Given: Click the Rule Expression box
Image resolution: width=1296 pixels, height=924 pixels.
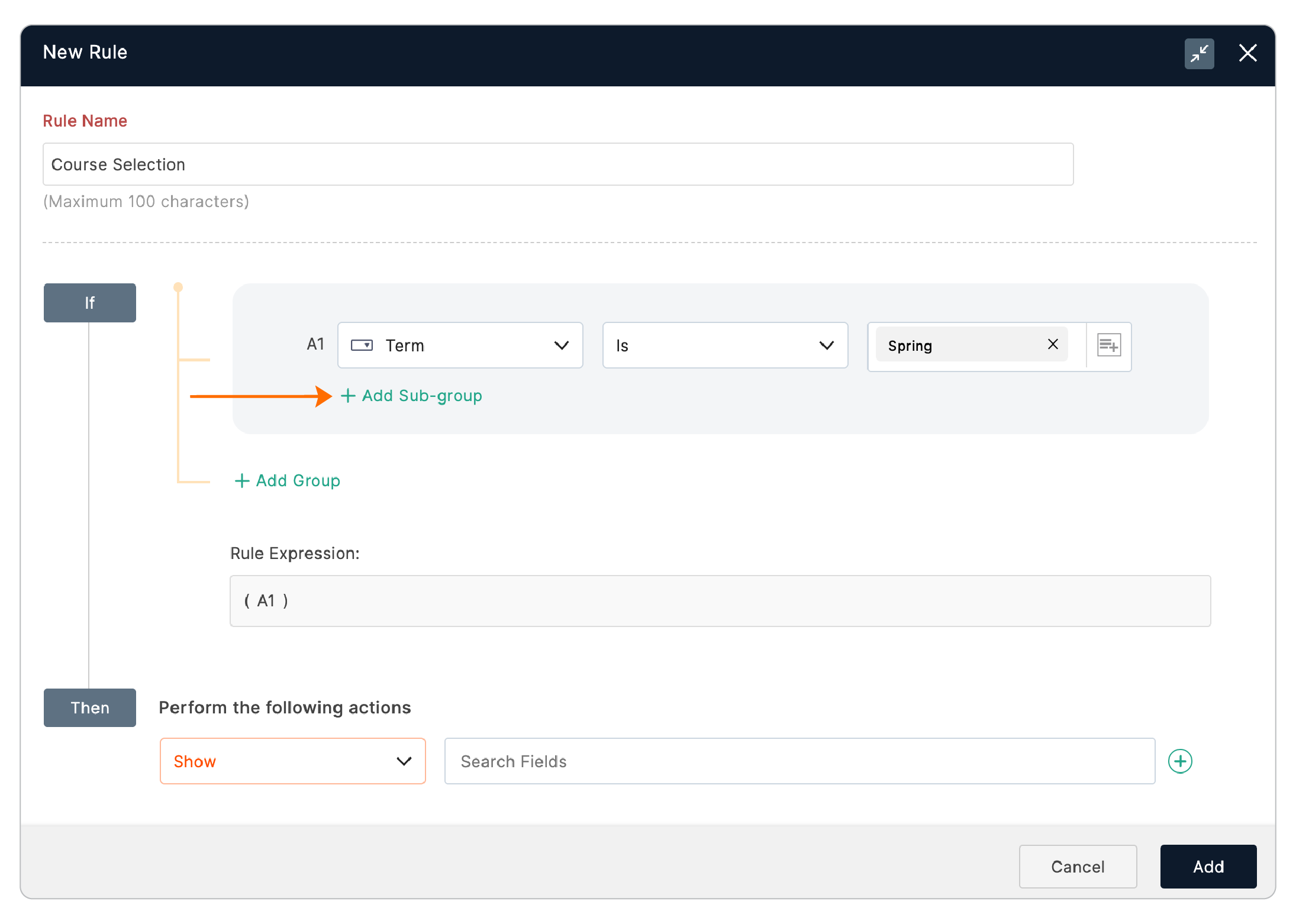Looking at the screenshot, I should click(x=720, y=601).
